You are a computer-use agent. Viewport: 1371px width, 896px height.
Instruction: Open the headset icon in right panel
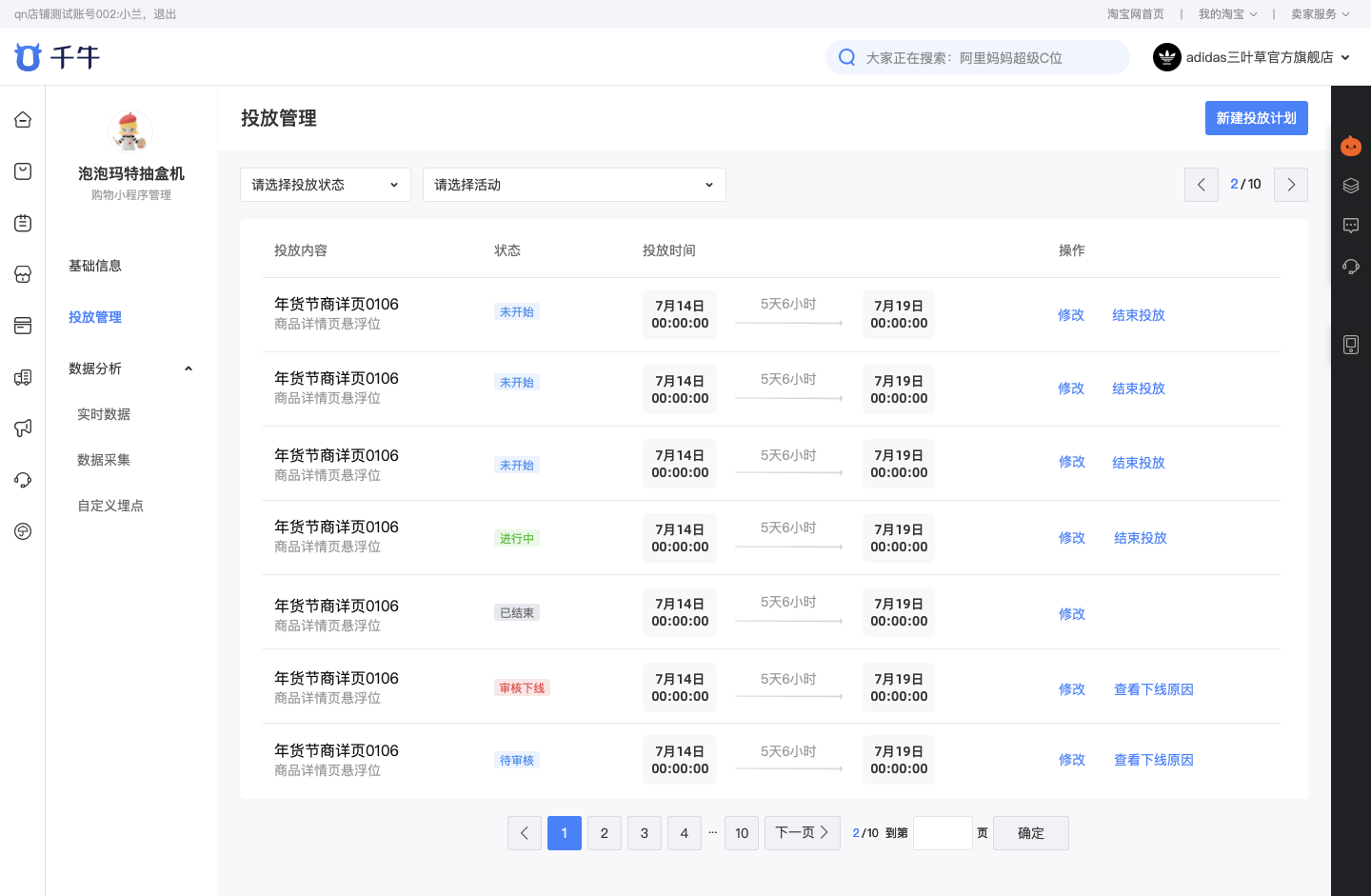1350,266
